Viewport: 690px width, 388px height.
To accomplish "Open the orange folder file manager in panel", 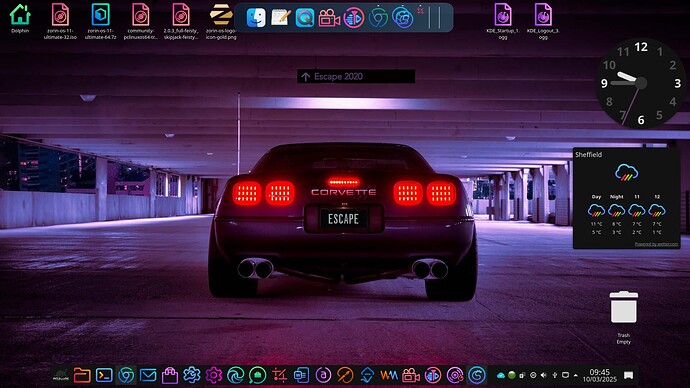I will 82,375.
